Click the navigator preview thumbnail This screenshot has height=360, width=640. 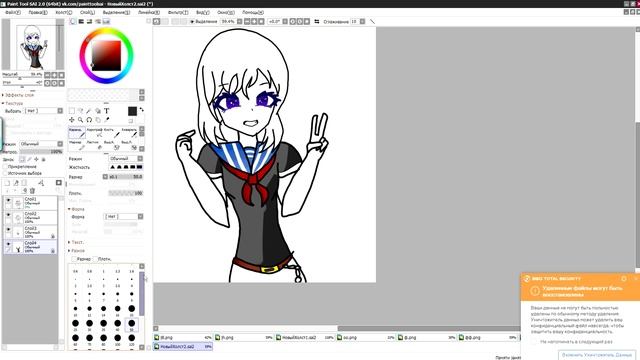point(33,45)
